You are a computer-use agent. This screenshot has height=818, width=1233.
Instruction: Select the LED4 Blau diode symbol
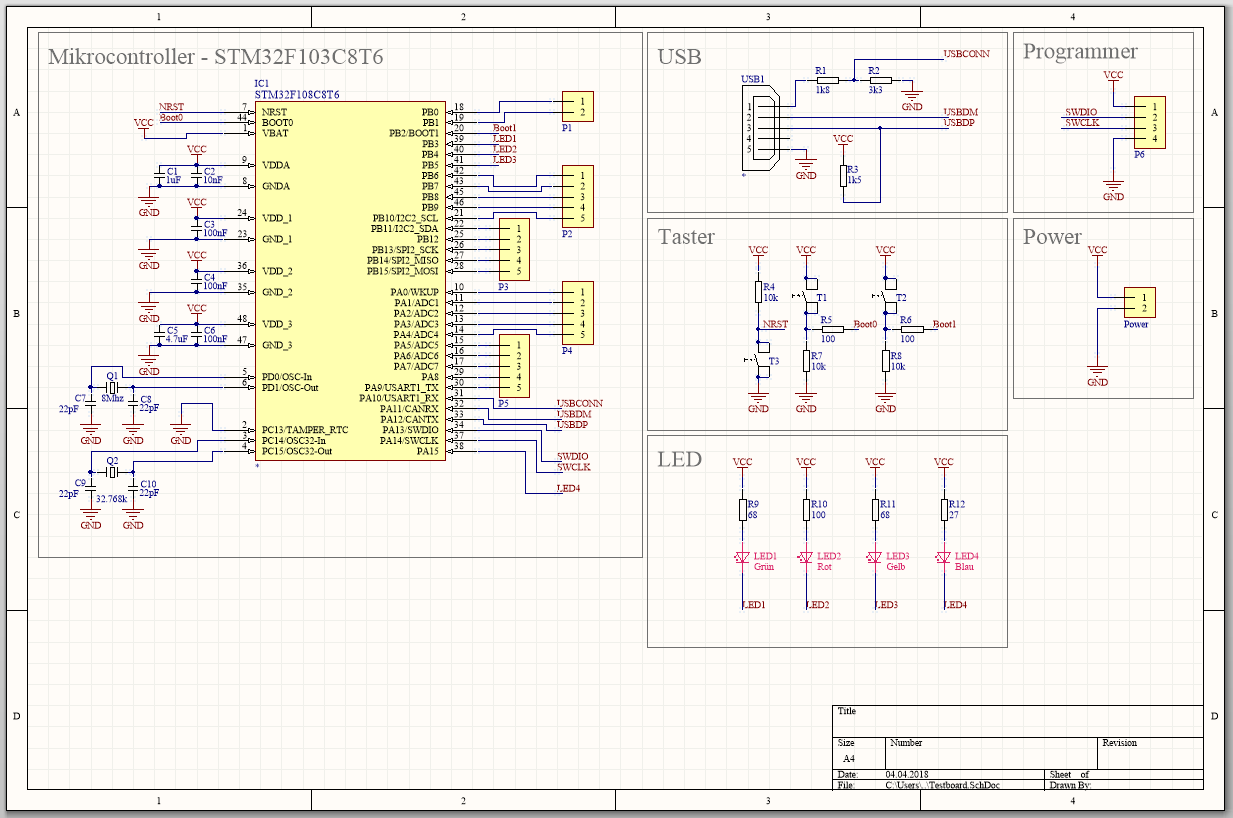coord(943,557)
